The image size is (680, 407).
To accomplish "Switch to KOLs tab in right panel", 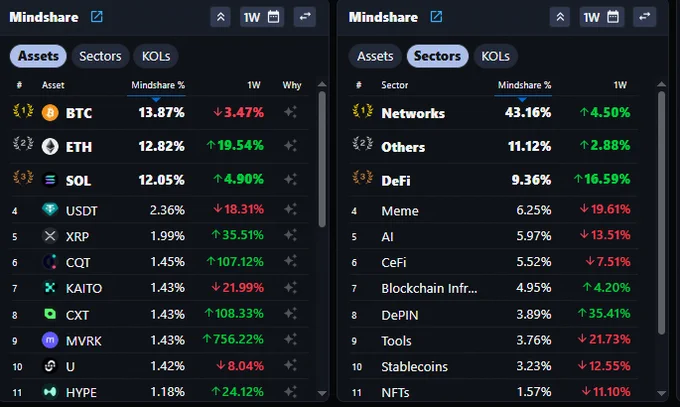I will (495, 56).
